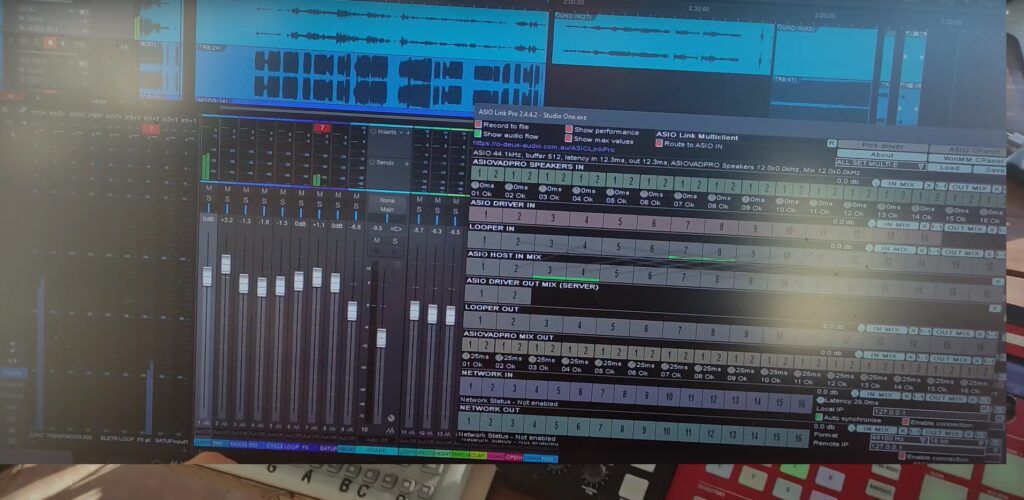Click the volume fader of channel at +3.2
The image size is (1024, 500).
point(226,264)
